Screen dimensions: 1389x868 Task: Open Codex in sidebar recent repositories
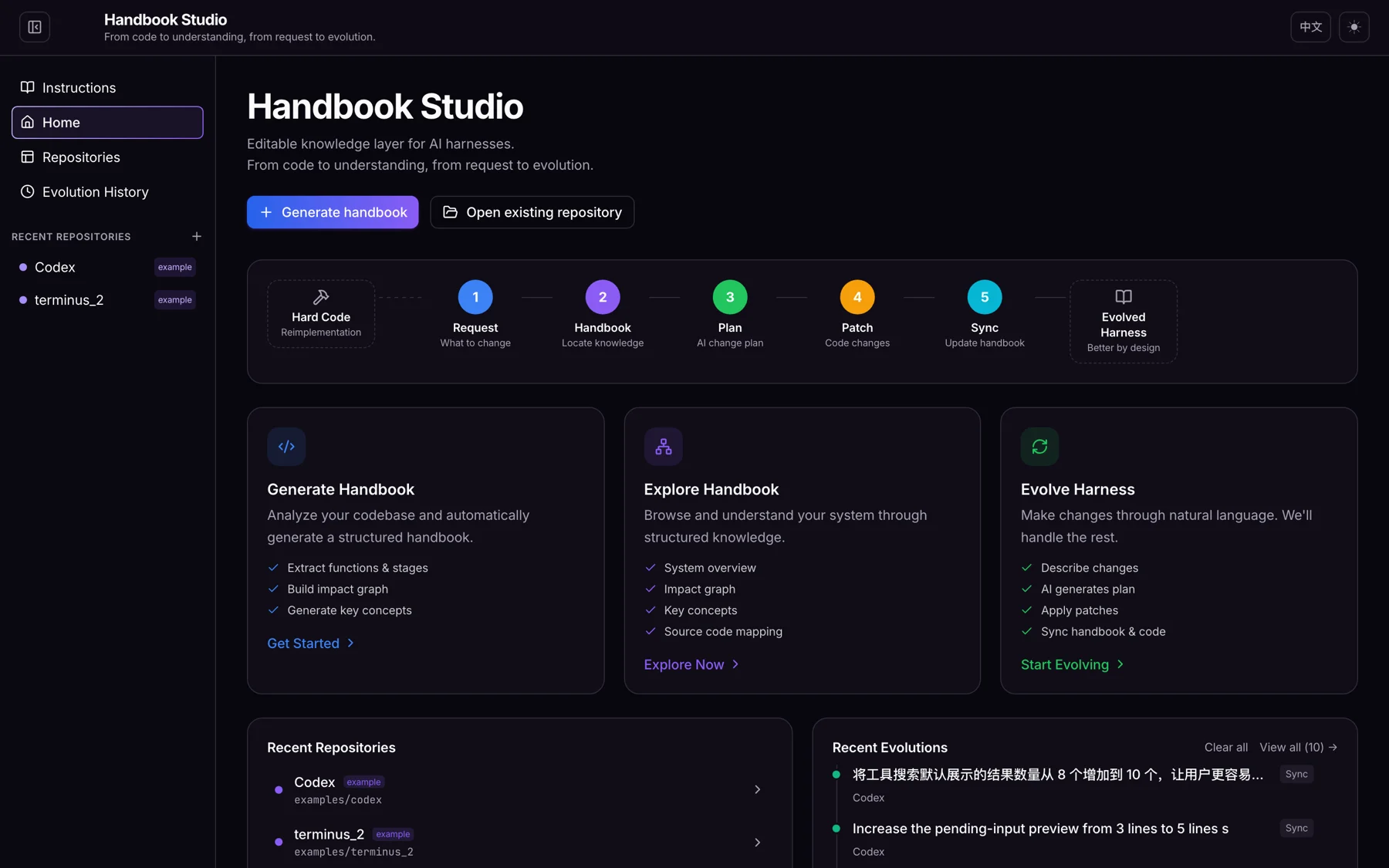coord(107,267)
